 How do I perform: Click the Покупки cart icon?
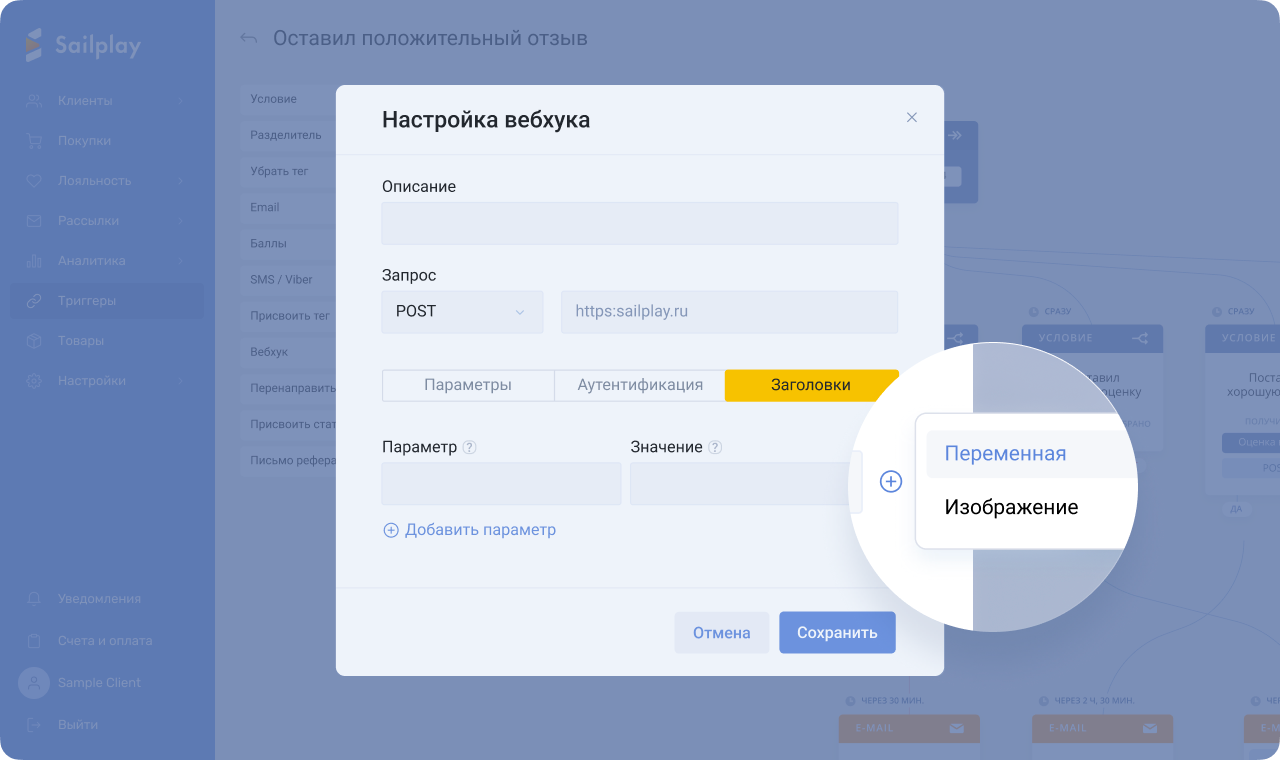pyautogui.click(x=34, y=141)
